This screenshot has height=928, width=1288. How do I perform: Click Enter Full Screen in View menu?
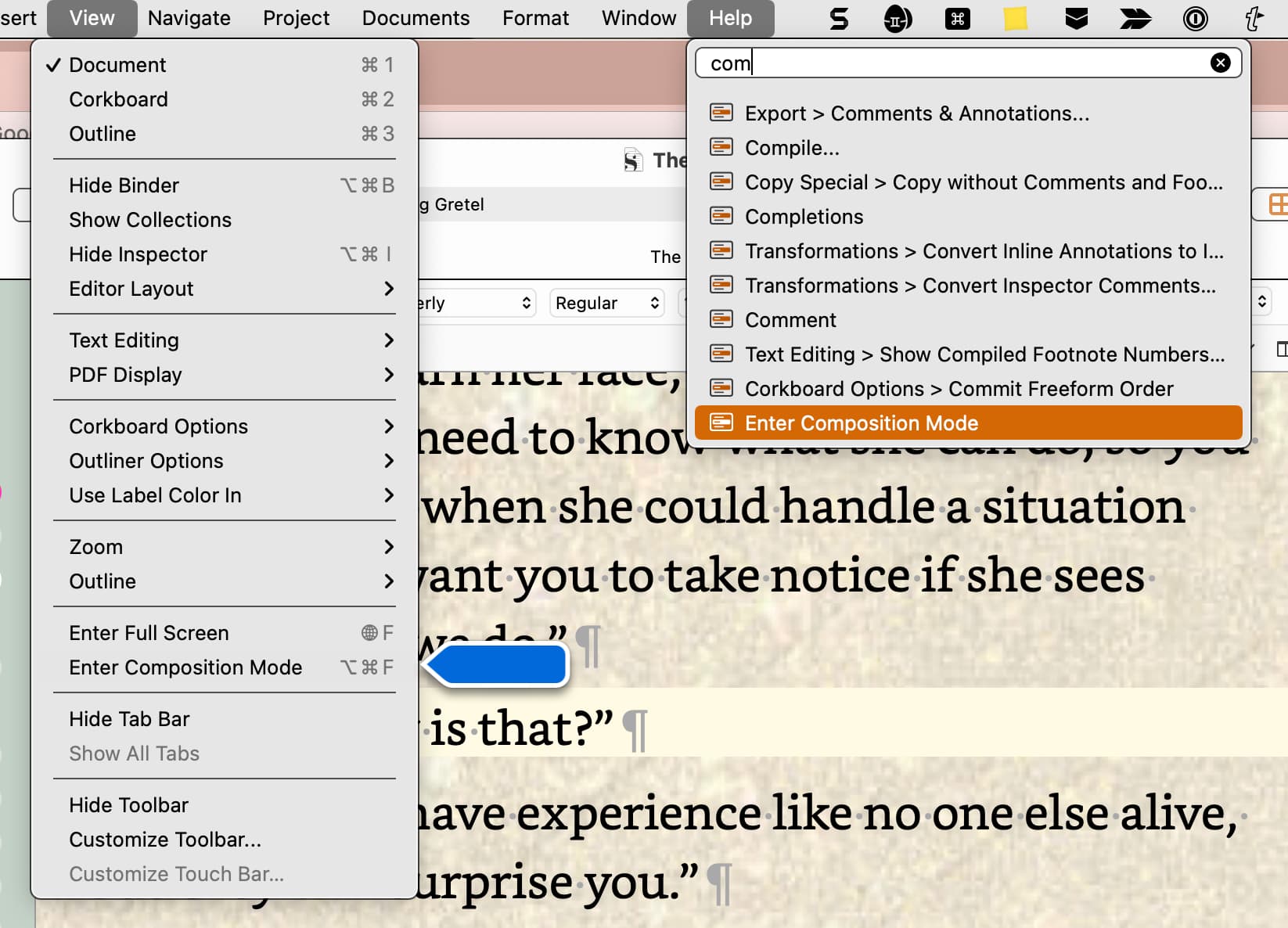click(224, 633)
